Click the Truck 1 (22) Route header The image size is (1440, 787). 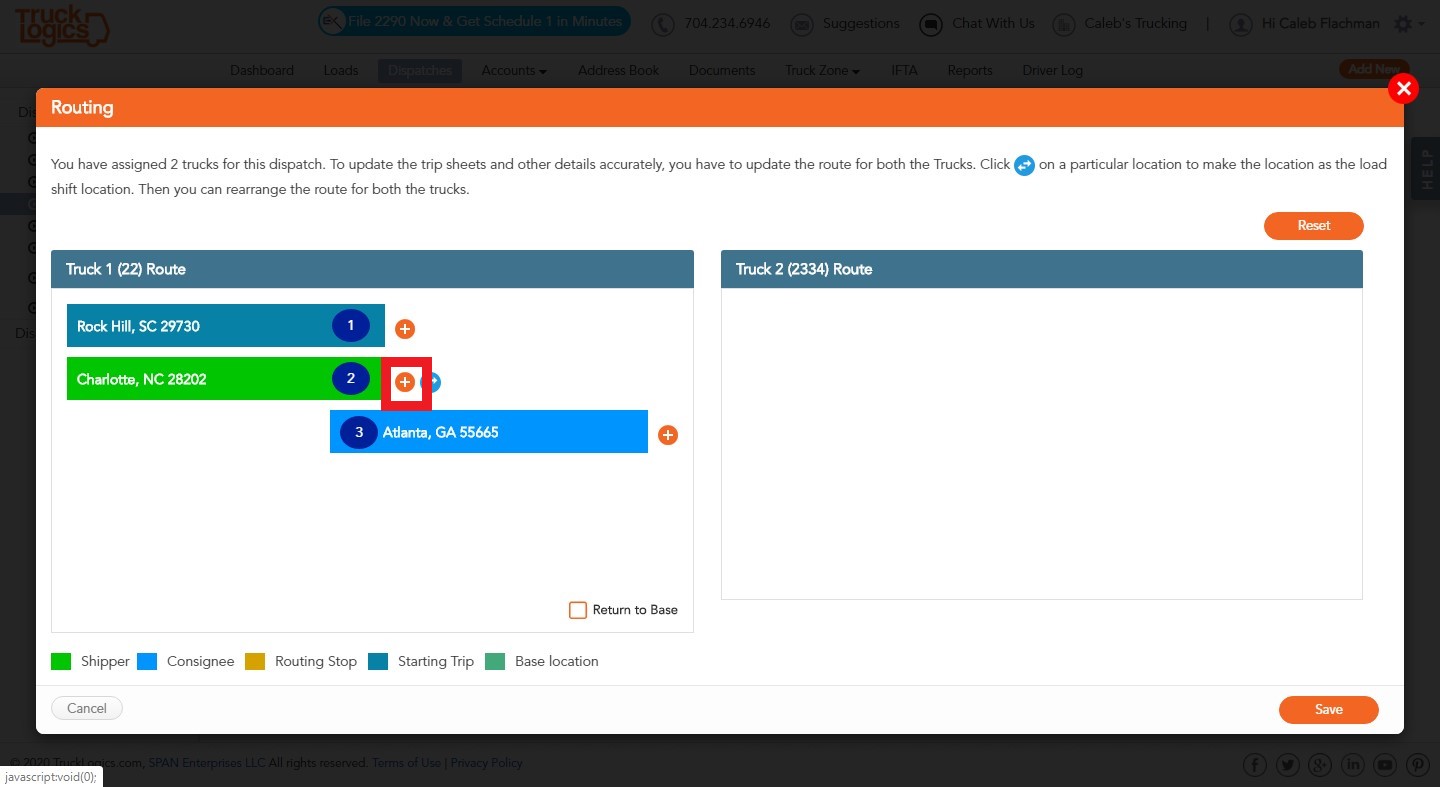point(372,269)
